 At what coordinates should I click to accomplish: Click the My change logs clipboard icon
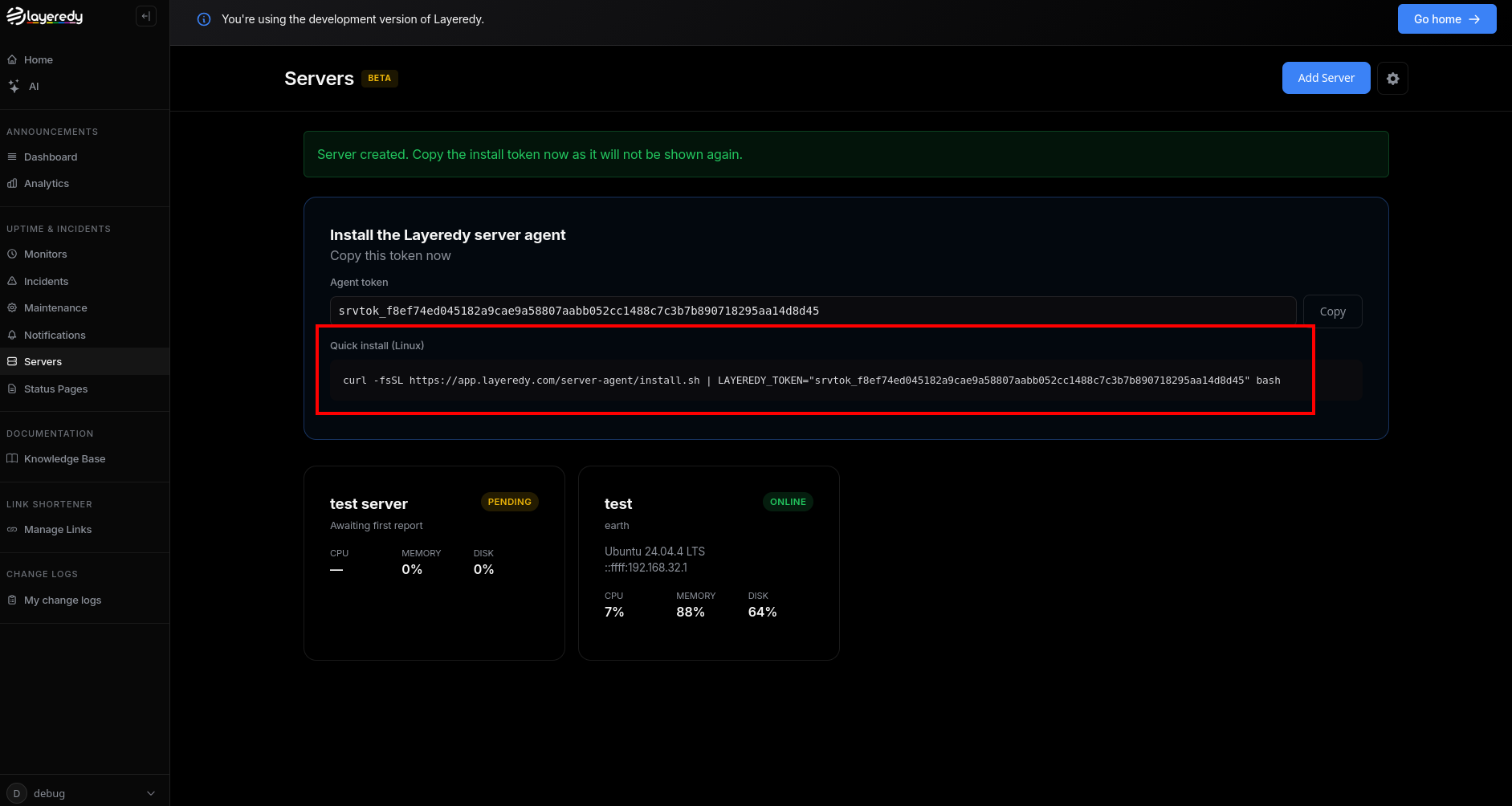(x=12, y=600)
